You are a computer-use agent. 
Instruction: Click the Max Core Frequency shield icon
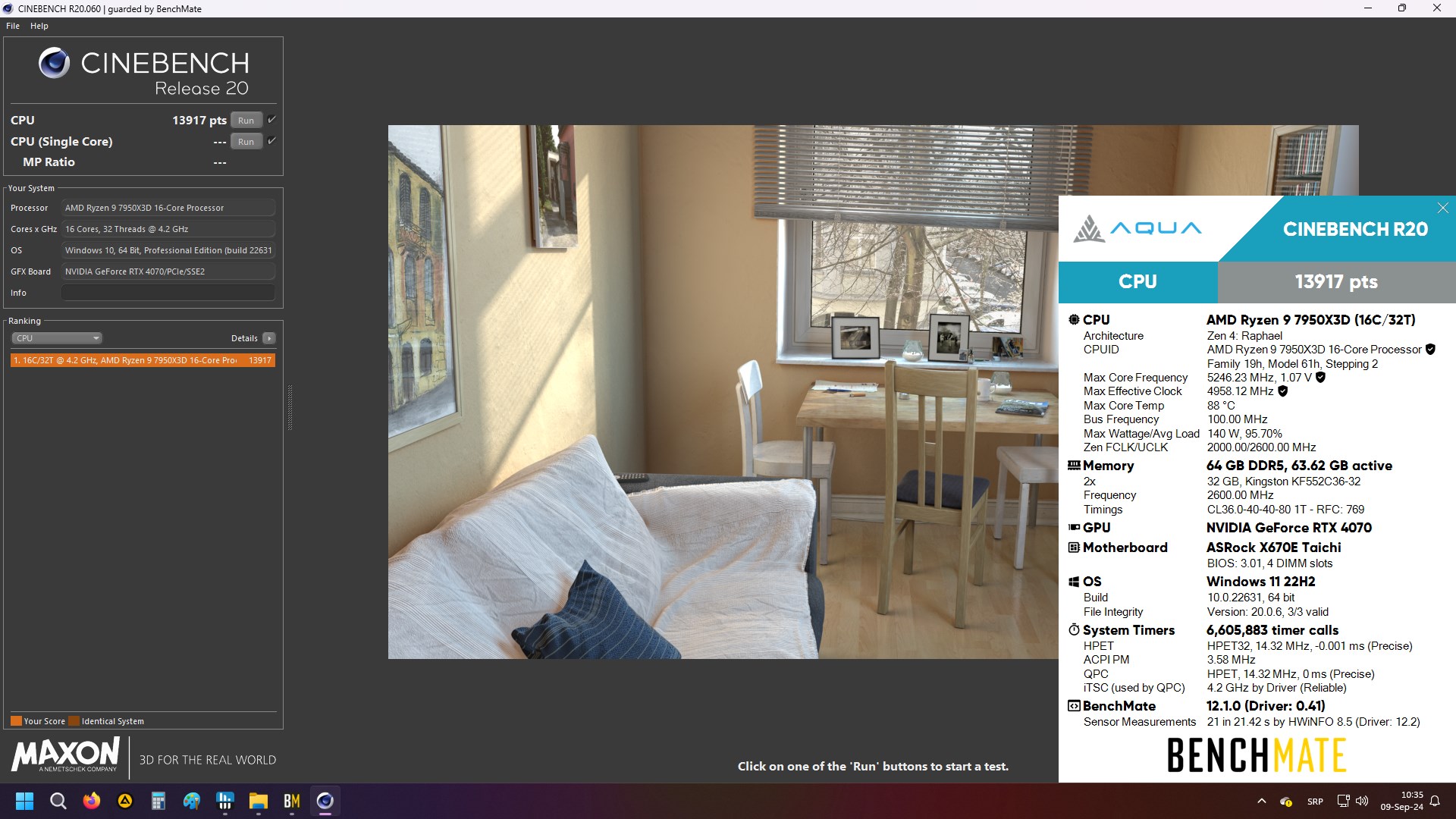pos(1320,378)
